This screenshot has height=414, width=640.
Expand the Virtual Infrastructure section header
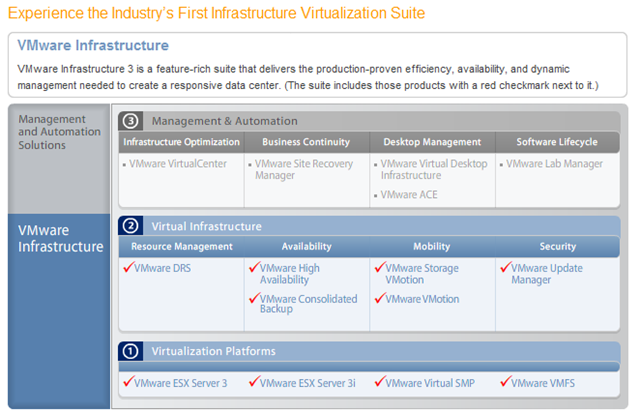click(206, 226)
